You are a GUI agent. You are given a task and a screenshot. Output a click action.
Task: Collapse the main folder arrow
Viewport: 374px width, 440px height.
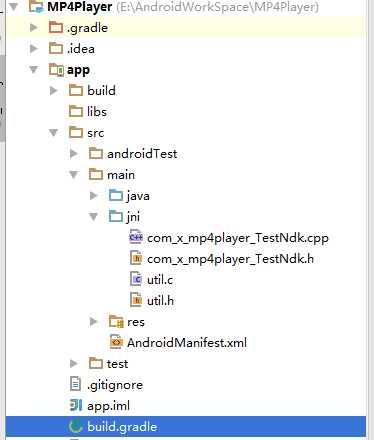pos(74,175)
